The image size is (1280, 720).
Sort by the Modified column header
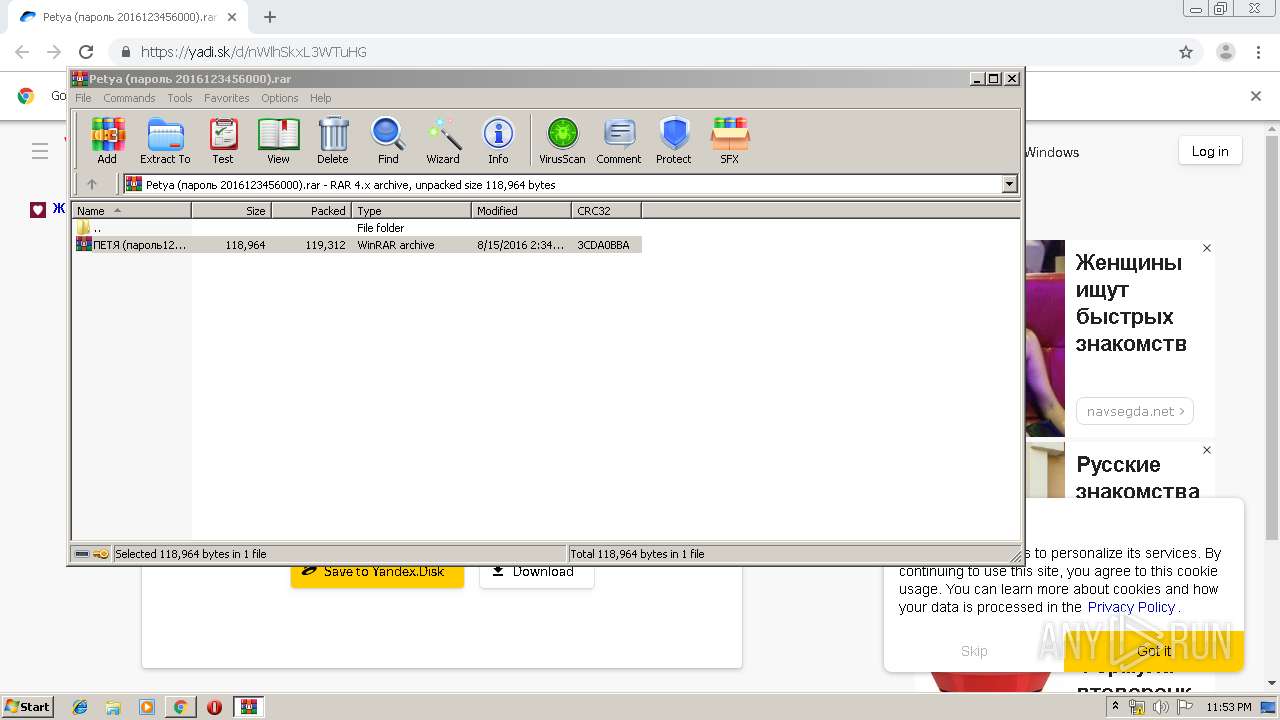coord(521,210)
